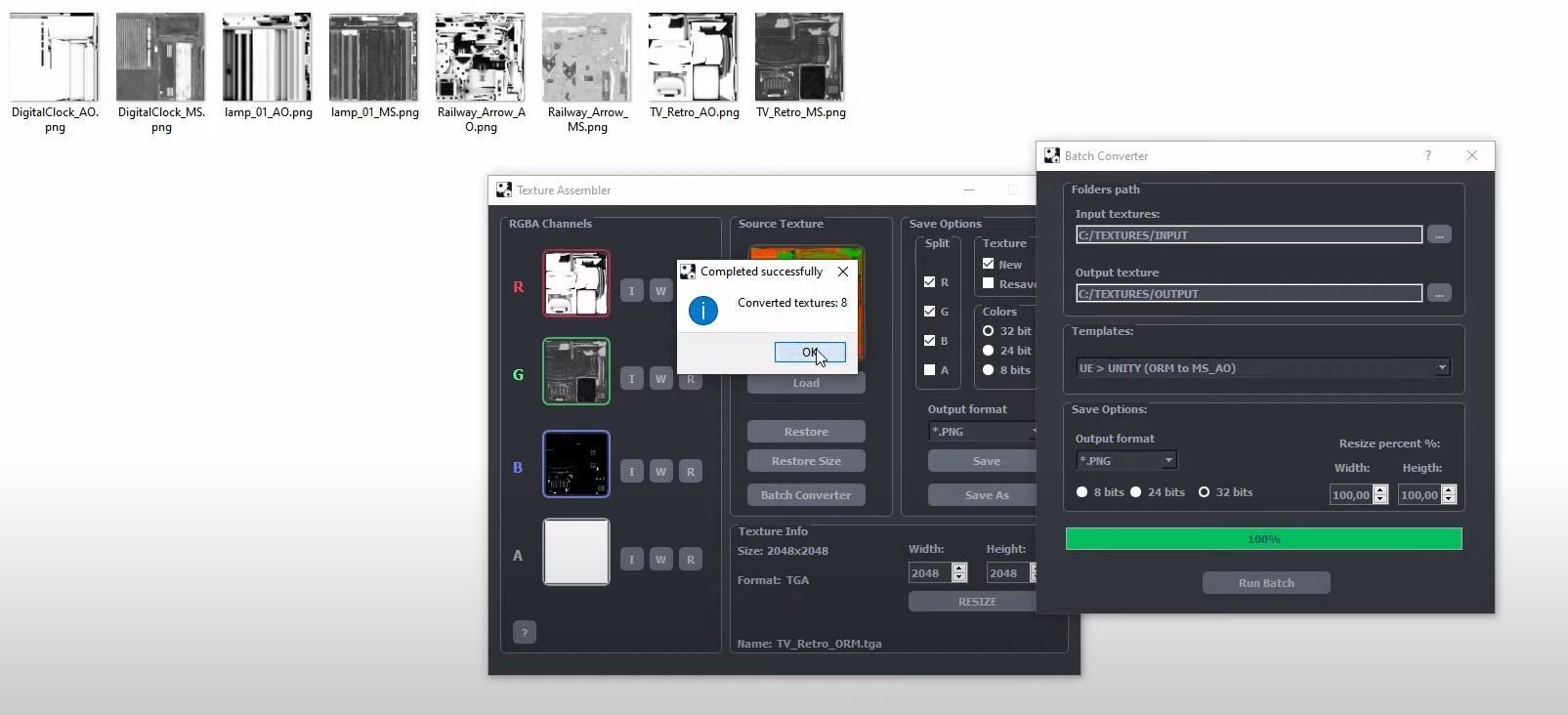Click OK in the Completed successfully dialog
The width and height of the screenshot is (1568, 715).
pyautogui.click(x=810, y=352)
